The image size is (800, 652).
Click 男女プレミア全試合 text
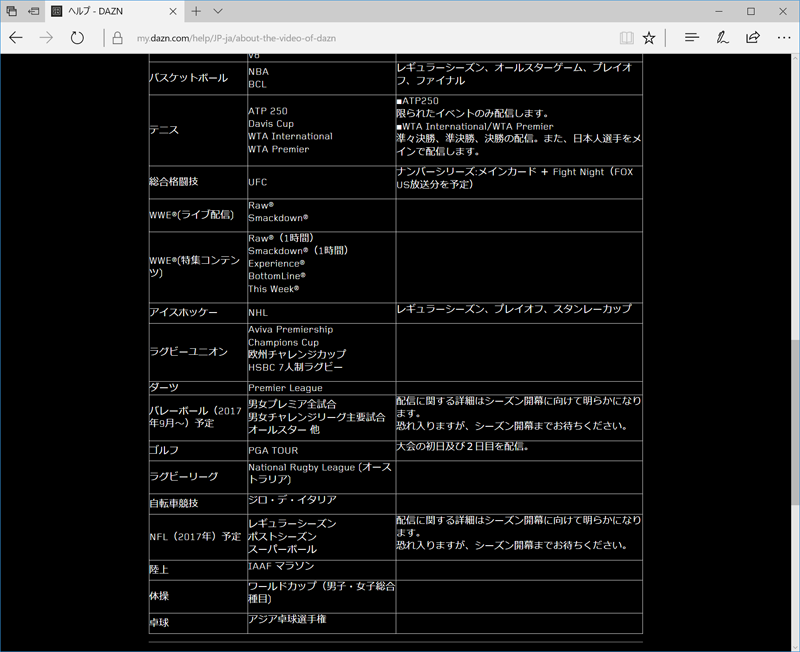click(x=292, y=405)
